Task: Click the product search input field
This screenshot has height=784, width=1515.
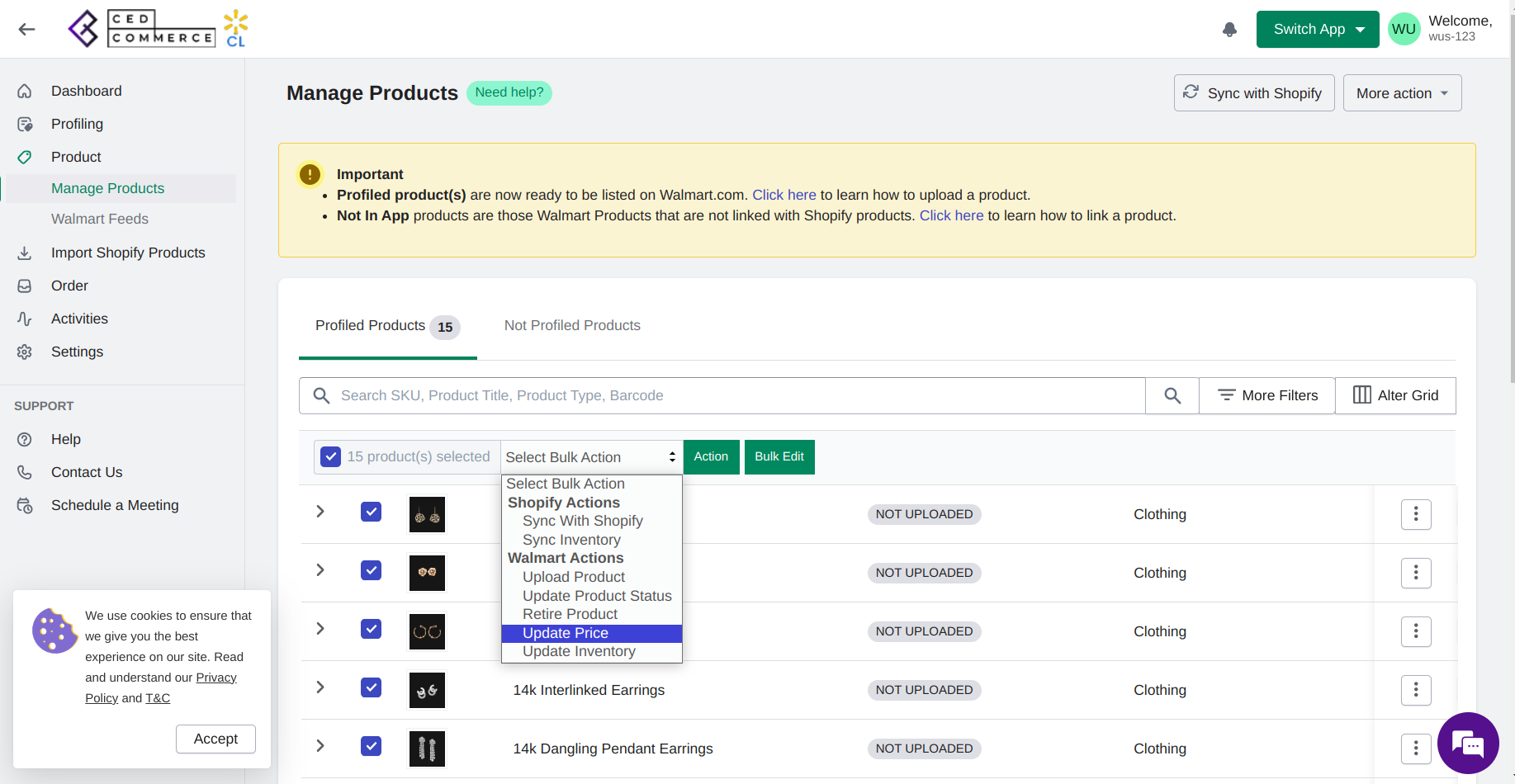Action: [x=722, y=395]
